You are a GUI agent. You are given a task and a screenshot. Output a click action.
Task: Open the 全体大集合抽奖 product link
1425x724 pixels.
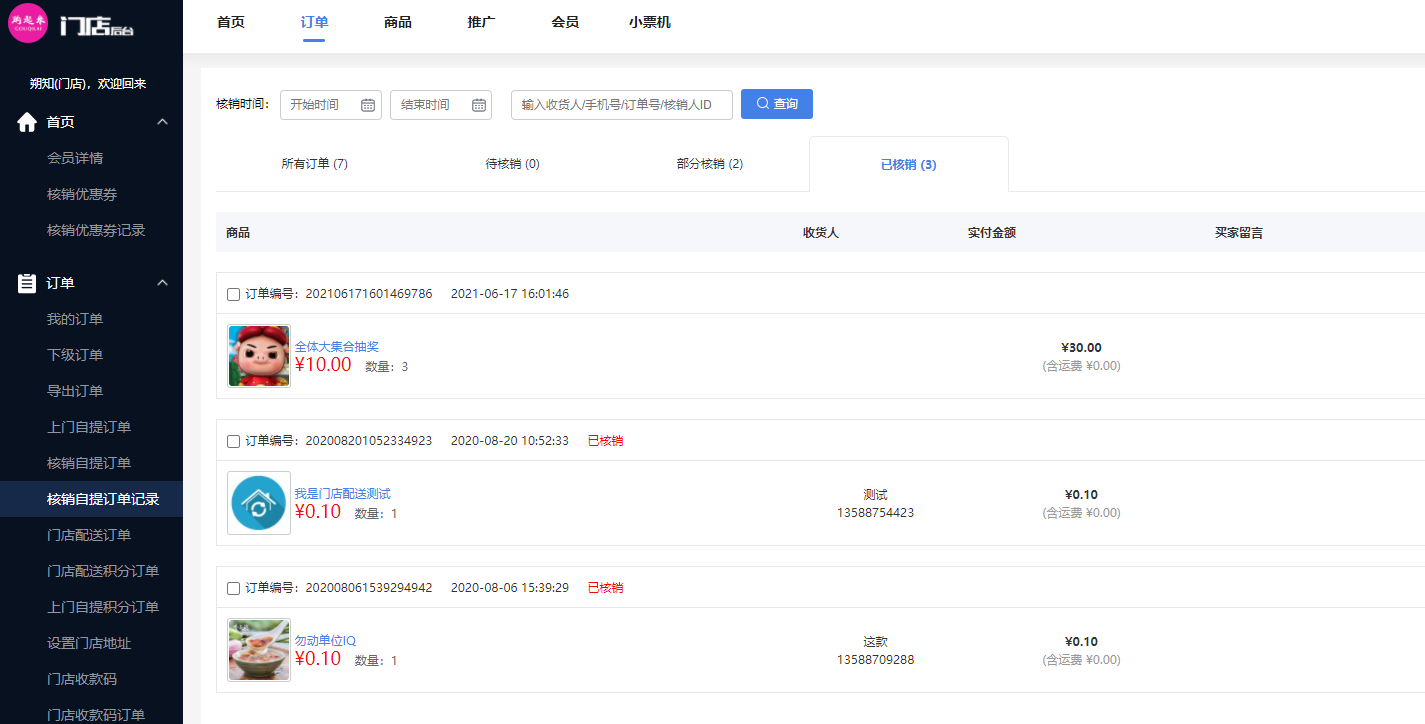[336, 346]
